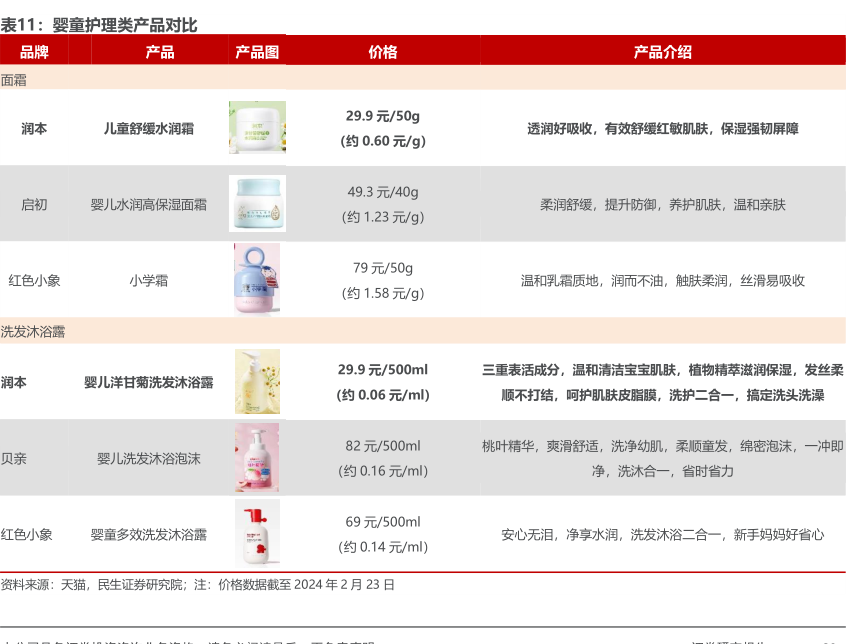Viewport: 866px width, 644px height.
Task: Select the product name 婴儿洋甘菊洗发沐浴露
Action: 149,382
